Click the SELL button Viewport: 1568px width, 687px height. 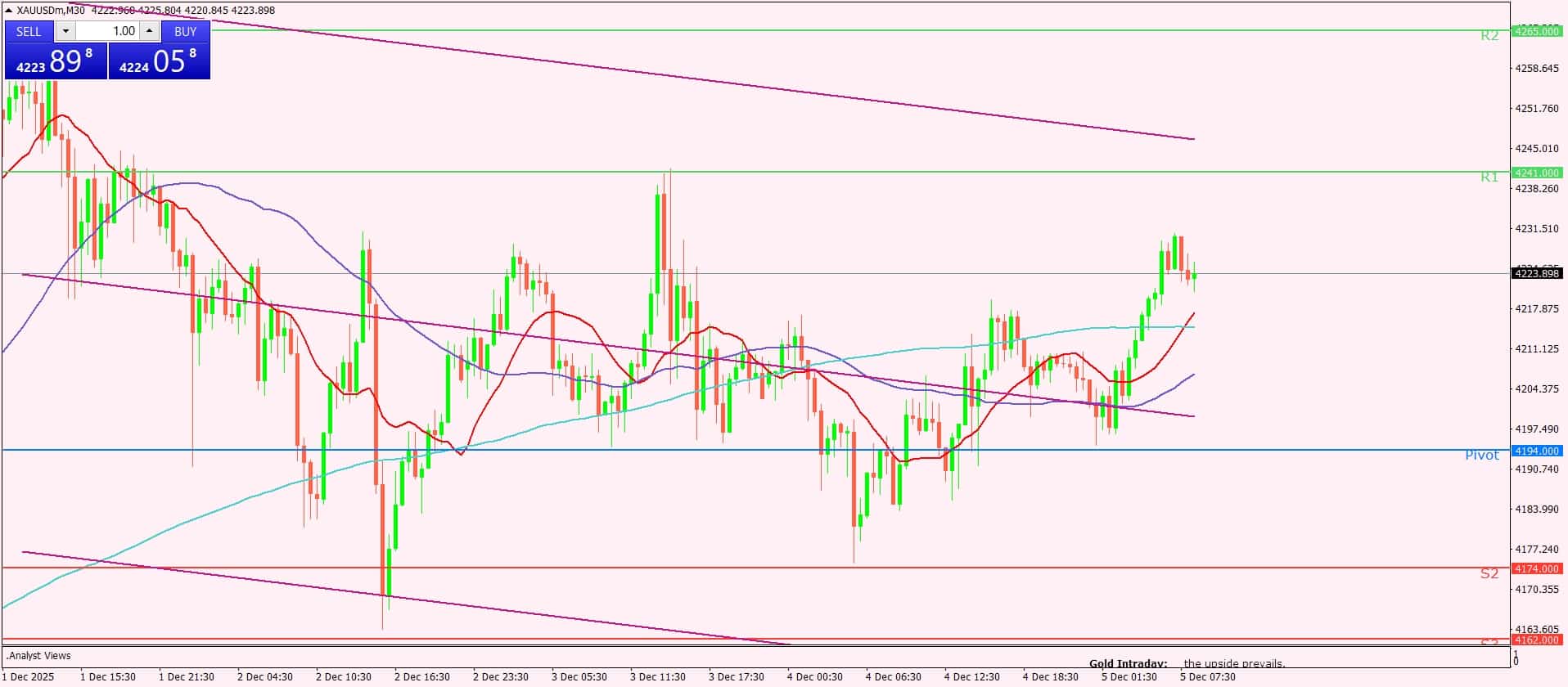tap(29, 31)
